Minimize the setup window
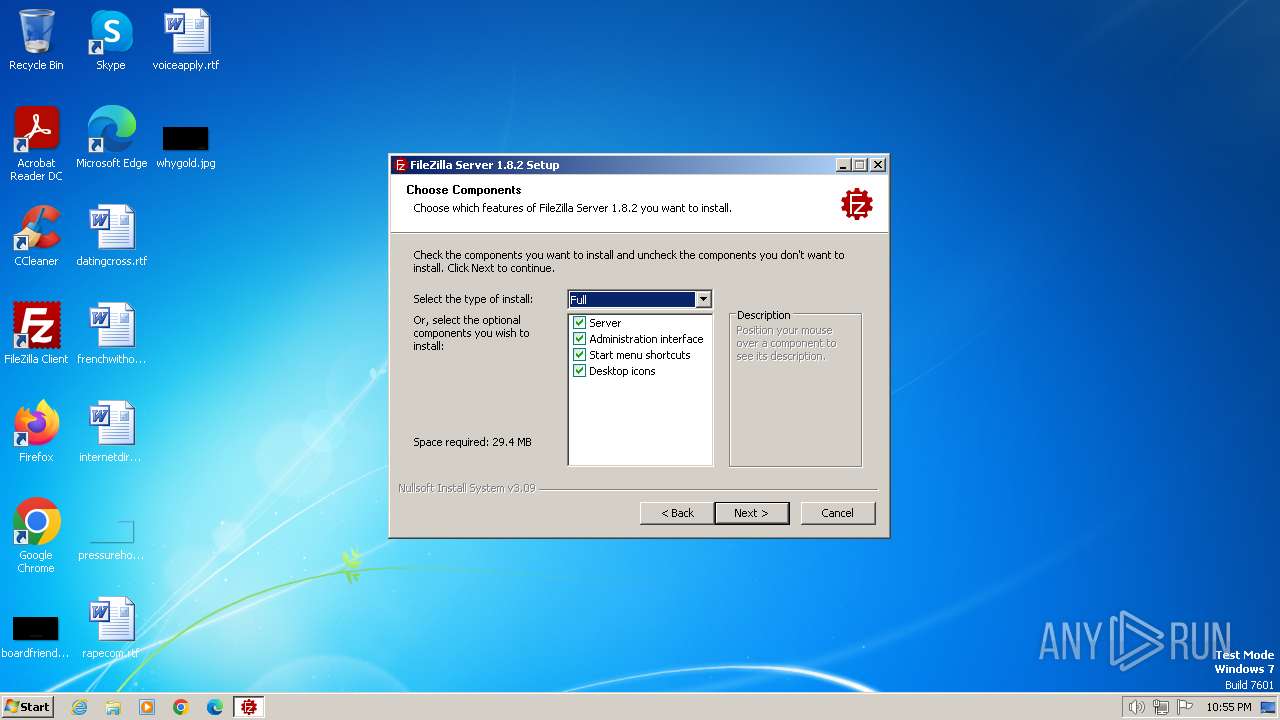This screenshot has height=720, width=1280. coord(844,165)
